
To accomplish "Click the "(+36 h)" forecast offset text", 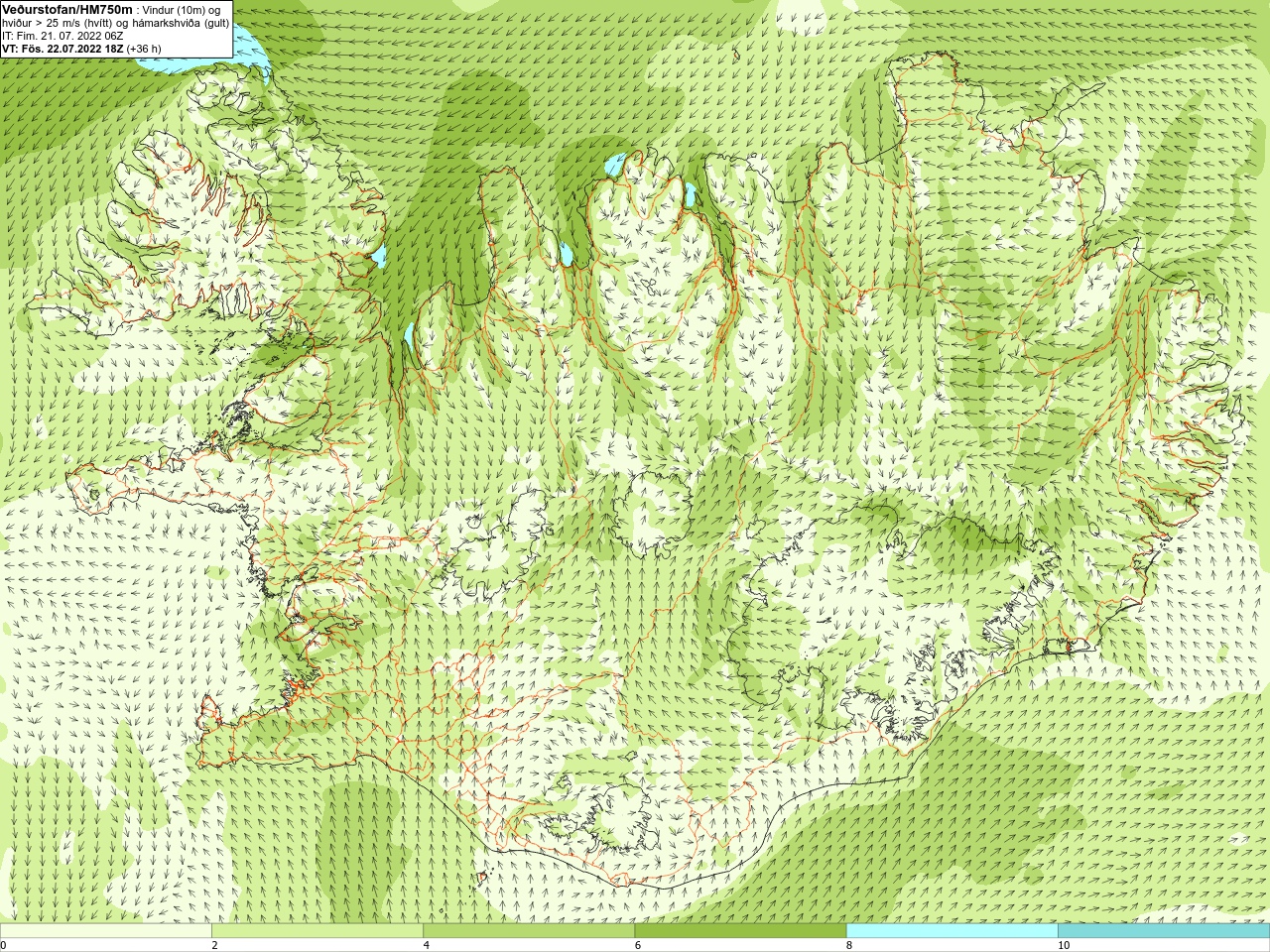I will (x=144, y=49).
